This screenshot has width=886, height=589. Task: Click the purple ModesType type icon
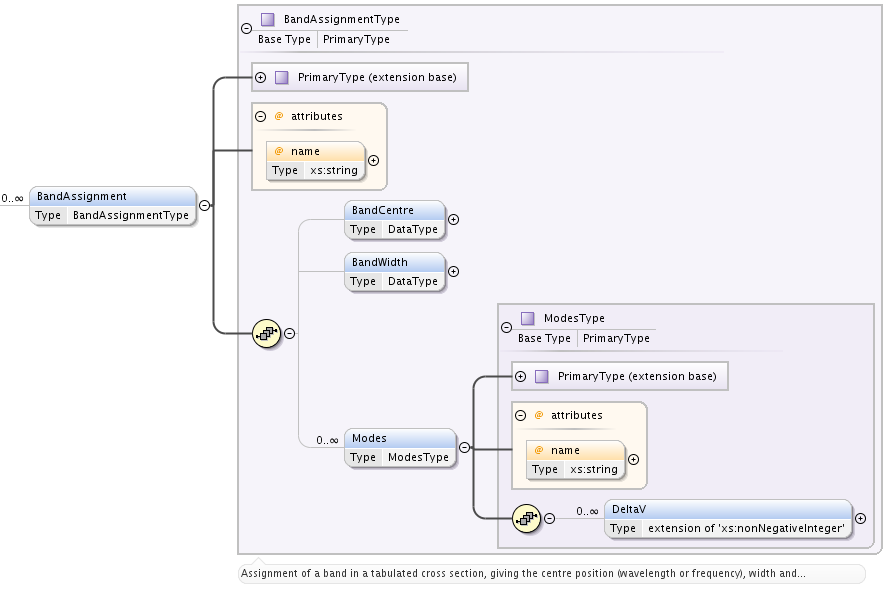coord(528,318)
